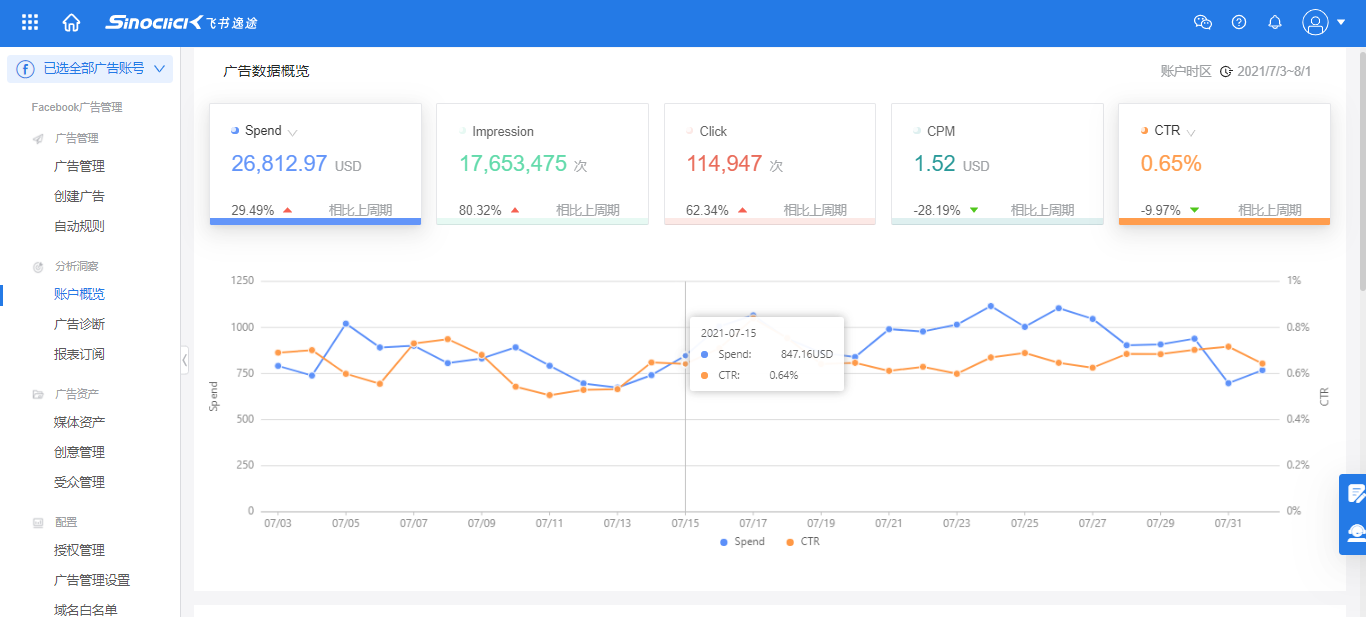This screenshot has width=1366, height=617.
Task: Open 广告诊断 in the sidebar
Action: pos(79,324)
